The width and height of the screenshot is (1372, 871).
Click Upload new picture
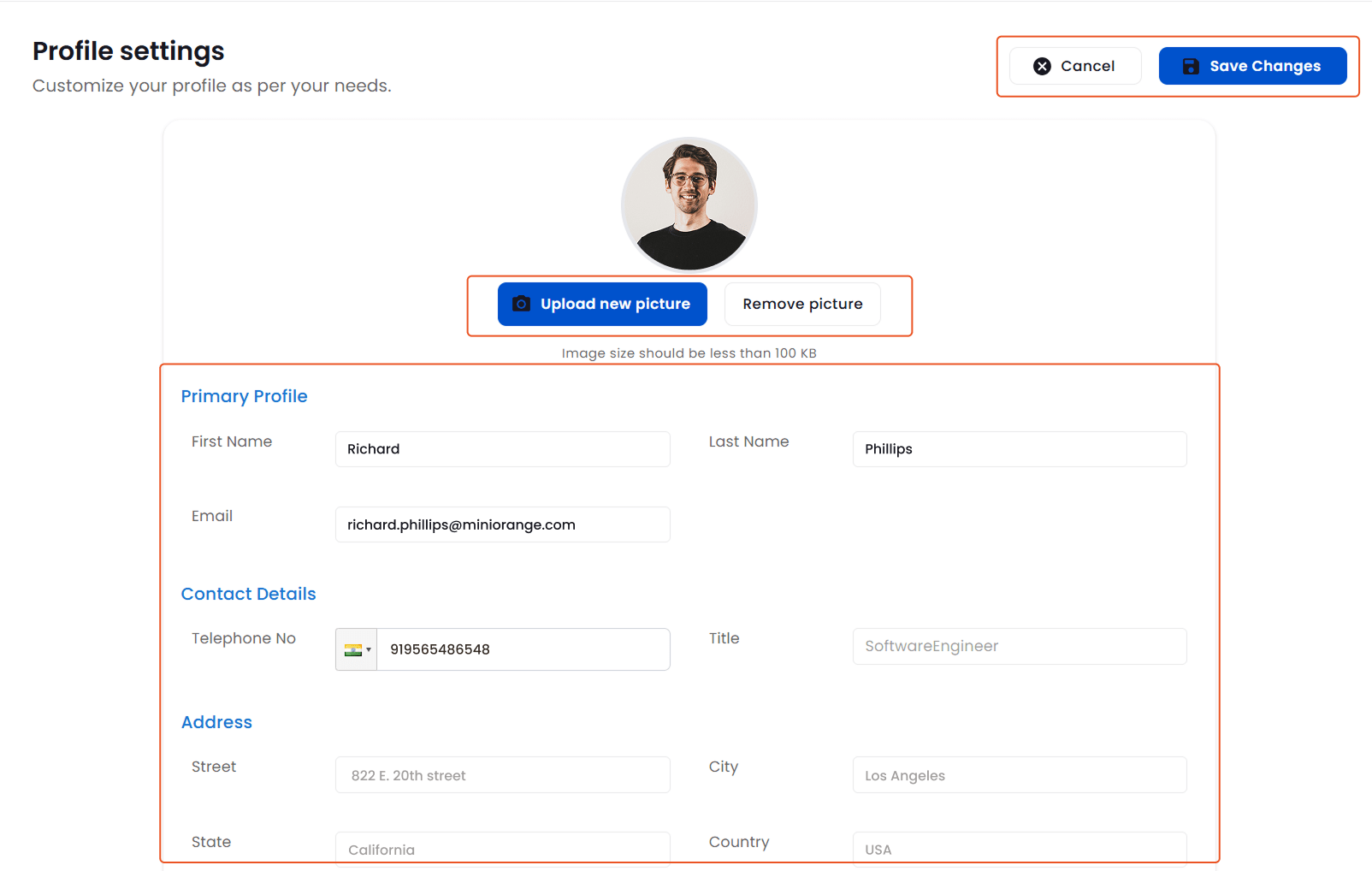coord(602,304)
